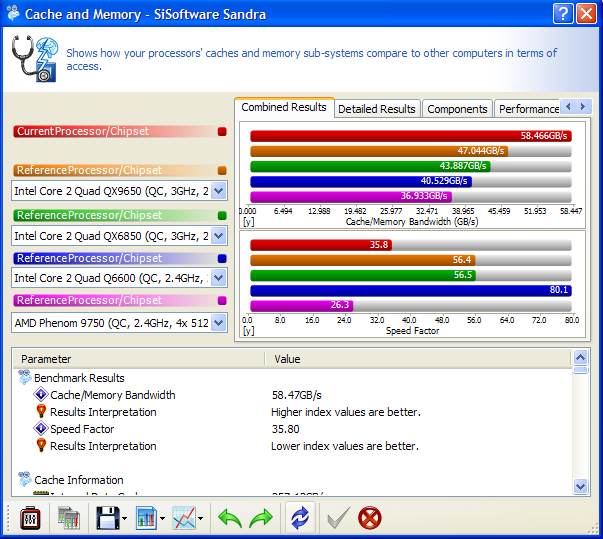603x539 pixels.
Task: Open dropdown arrow beside line graph icon
Action: [x=200, y=519]
